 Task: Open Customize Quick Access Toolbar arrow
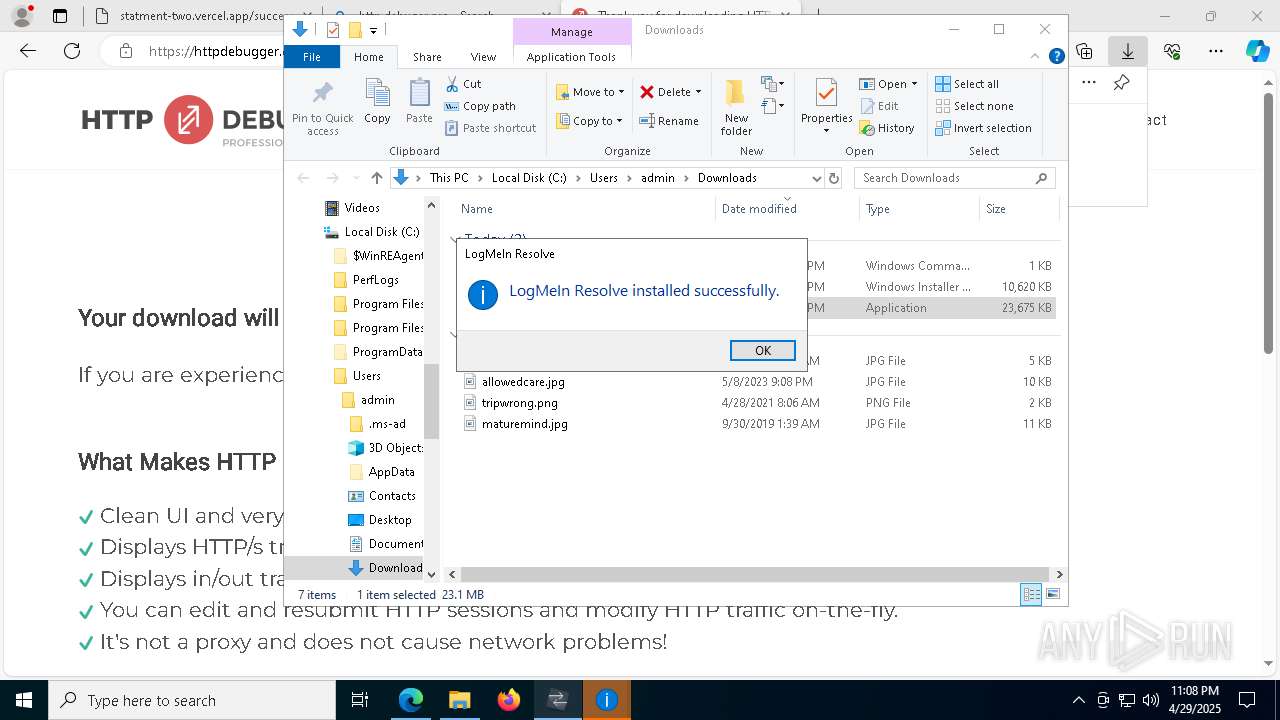tap(373, 31)
